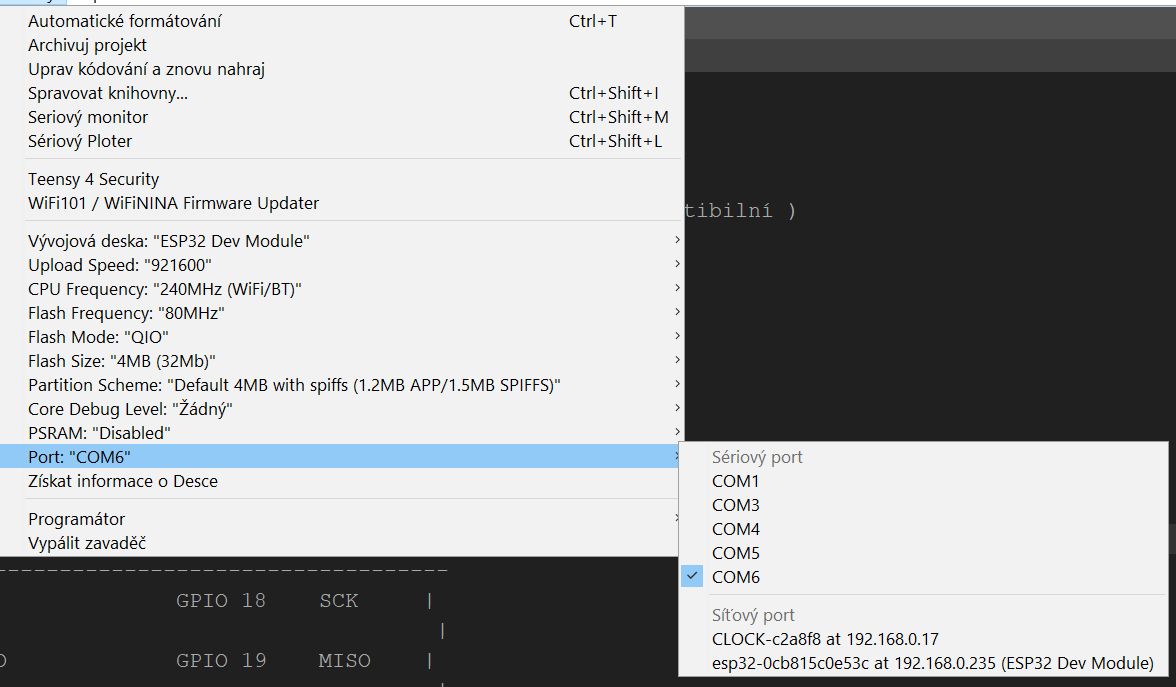Open Sériový monitor
The height and width of the screenshot is (687, 1176).
pyautogui.click(x=88, y=117)
